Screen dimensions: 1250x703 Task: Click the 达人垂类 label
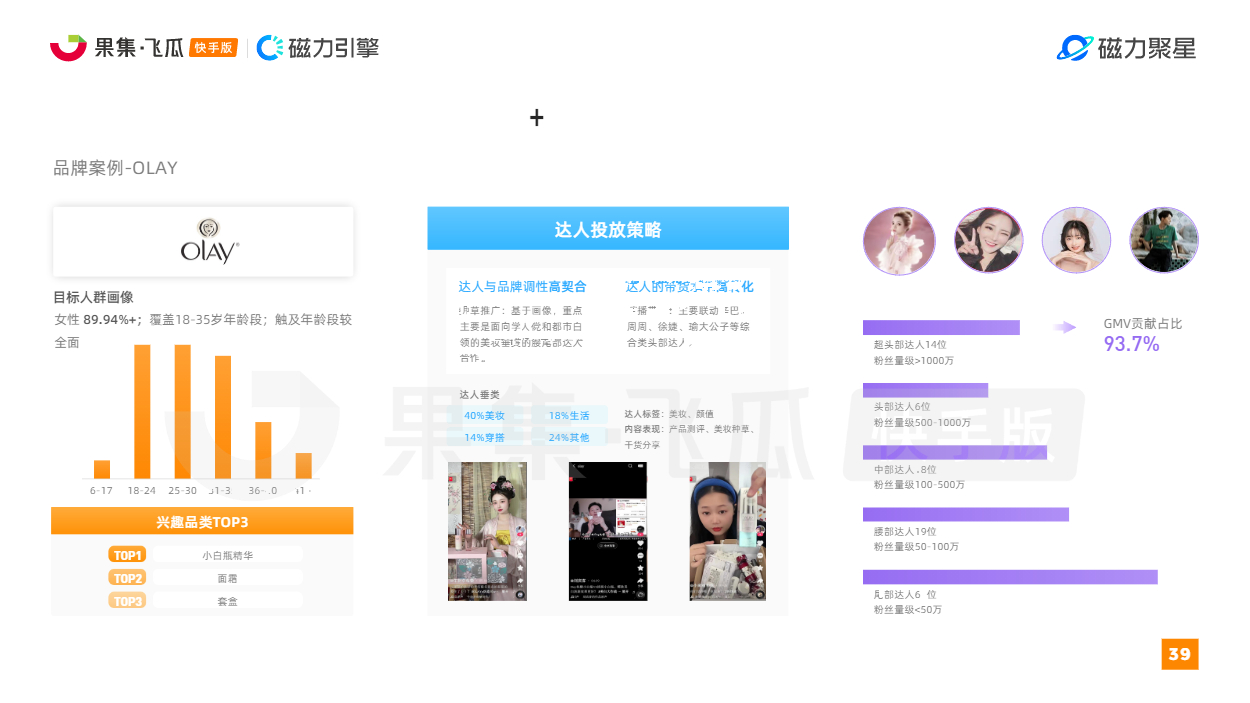480,394
